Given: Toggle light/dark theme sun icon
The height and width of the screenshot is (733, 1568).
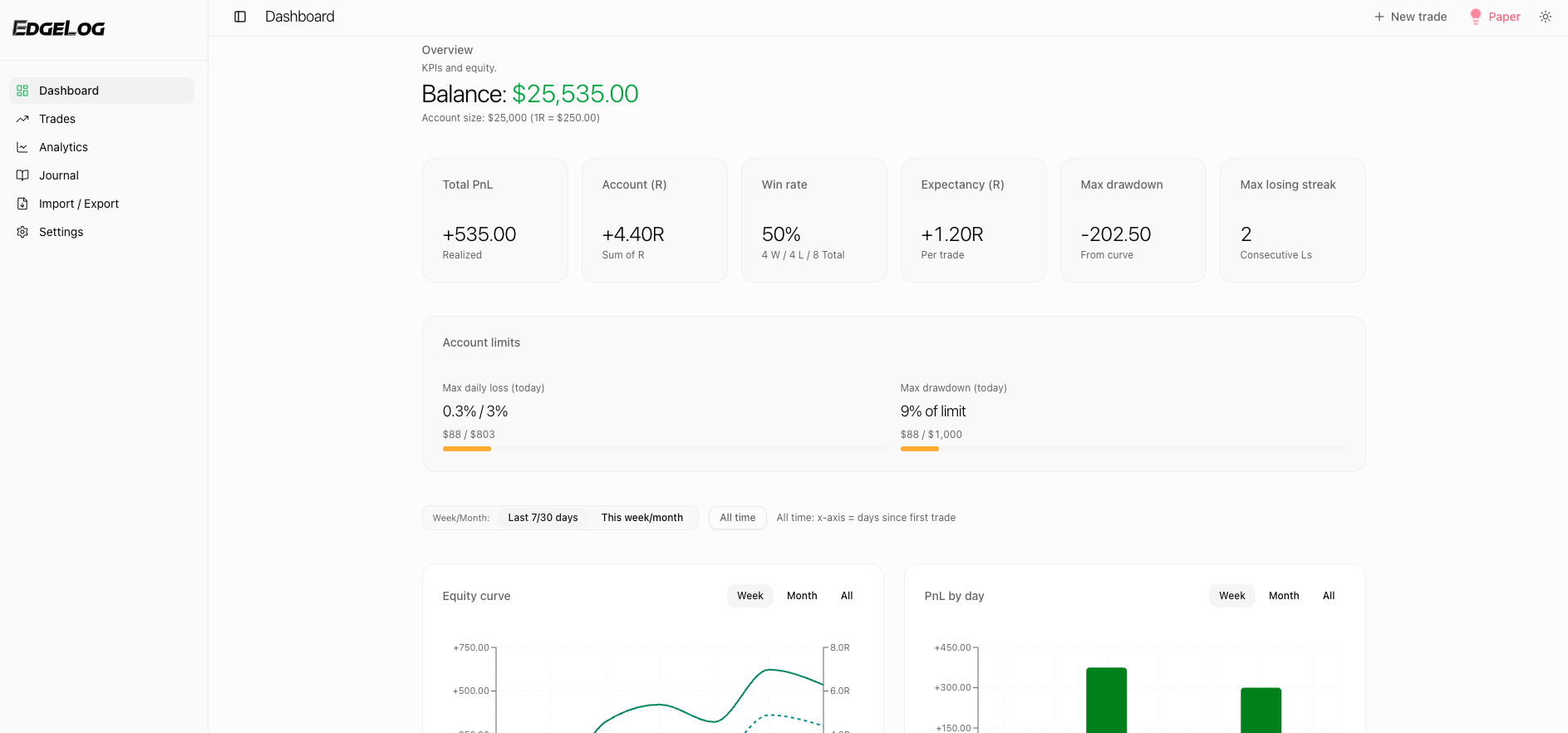Looking at the screenshot, I should [1546, 17].
